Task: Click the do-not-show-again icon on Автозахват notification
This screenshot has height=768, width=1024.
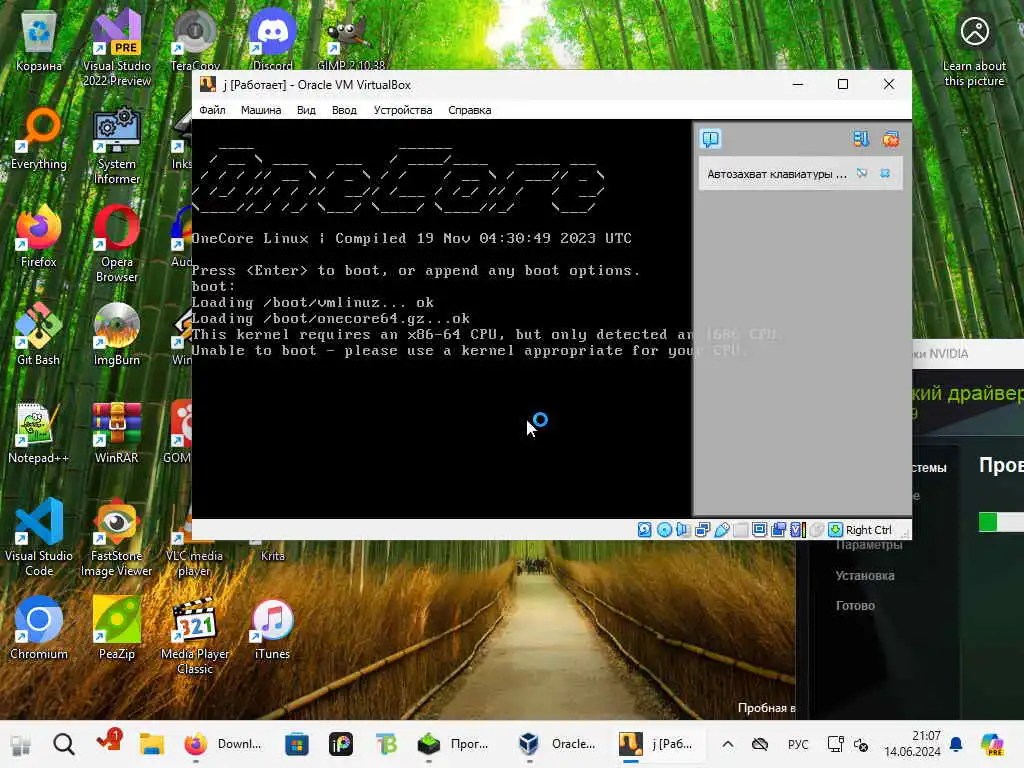Action: [862, 173]
